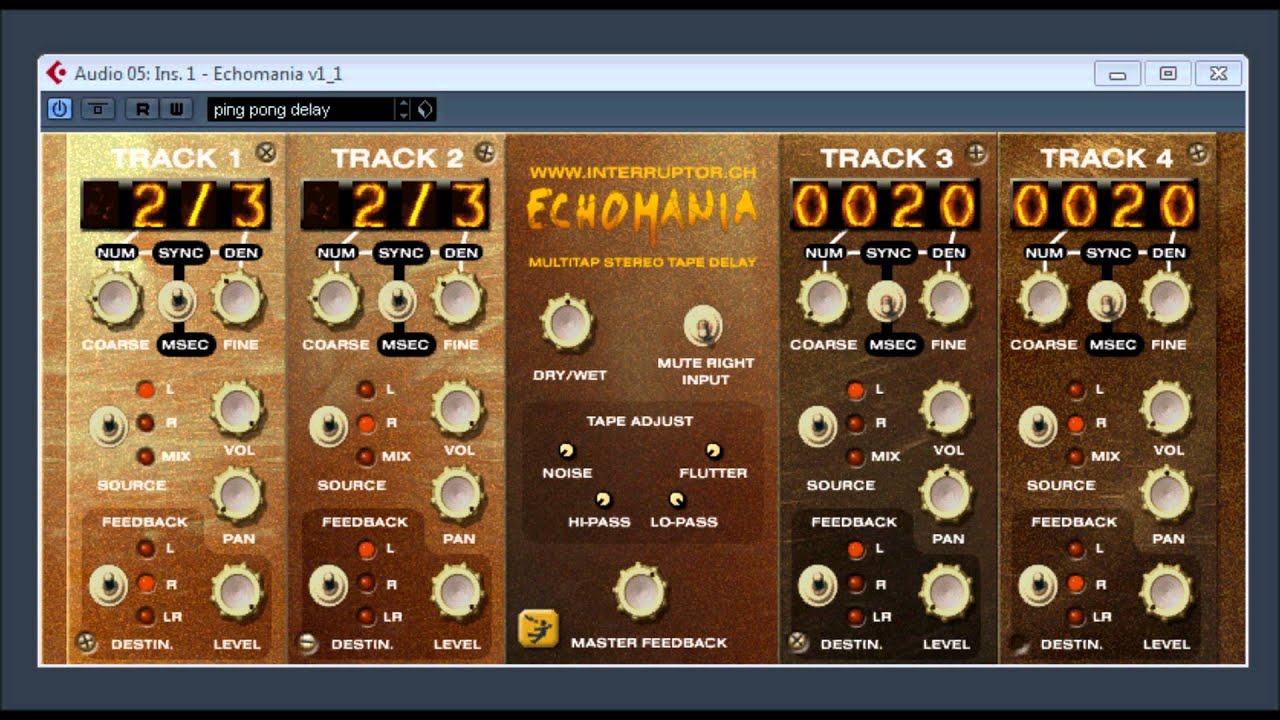Viewport: 1280px width, 720px height.
Task: Click the Track 4 0020 nixie display
Action: pos(1105,205)
